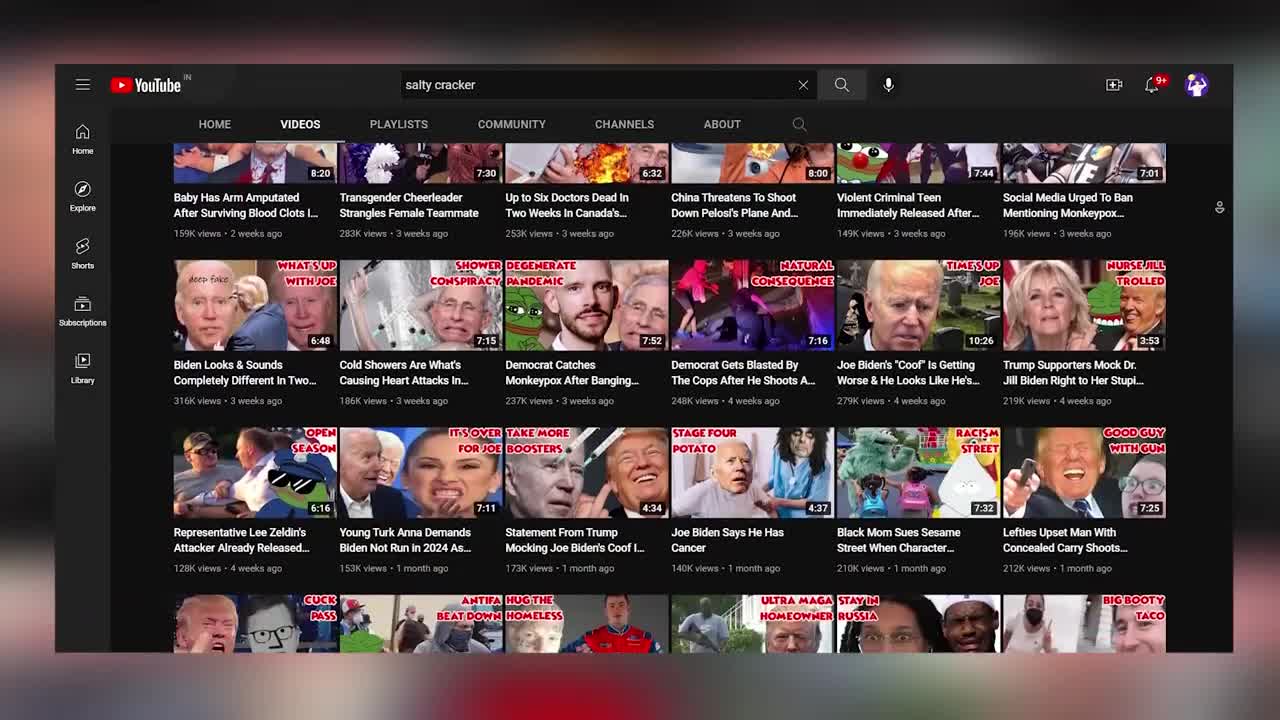The height and width of the screenshot is (720, 1280).
Task: Play the 'Racism Street' thumbnail
Action: (919, 473)
